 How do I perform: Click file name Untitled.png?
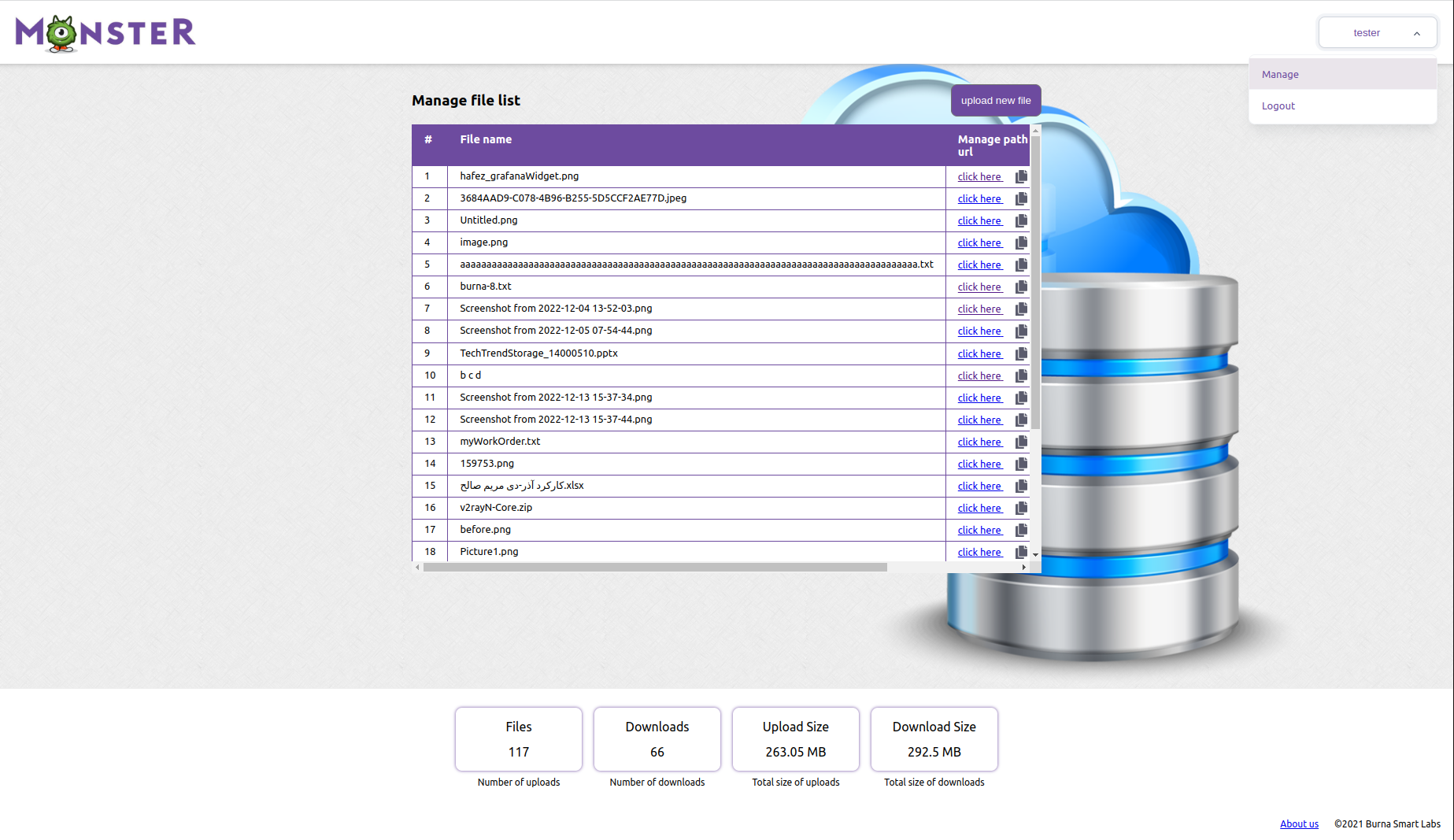pyautogui.click(x=489, y=220)
